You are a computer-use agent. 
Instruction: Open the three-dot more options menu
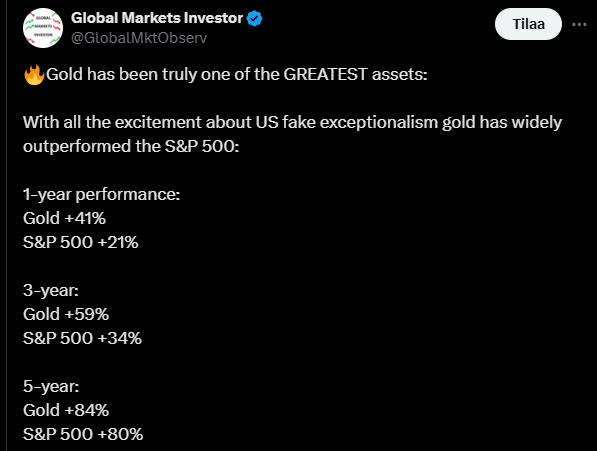[579, 24]
